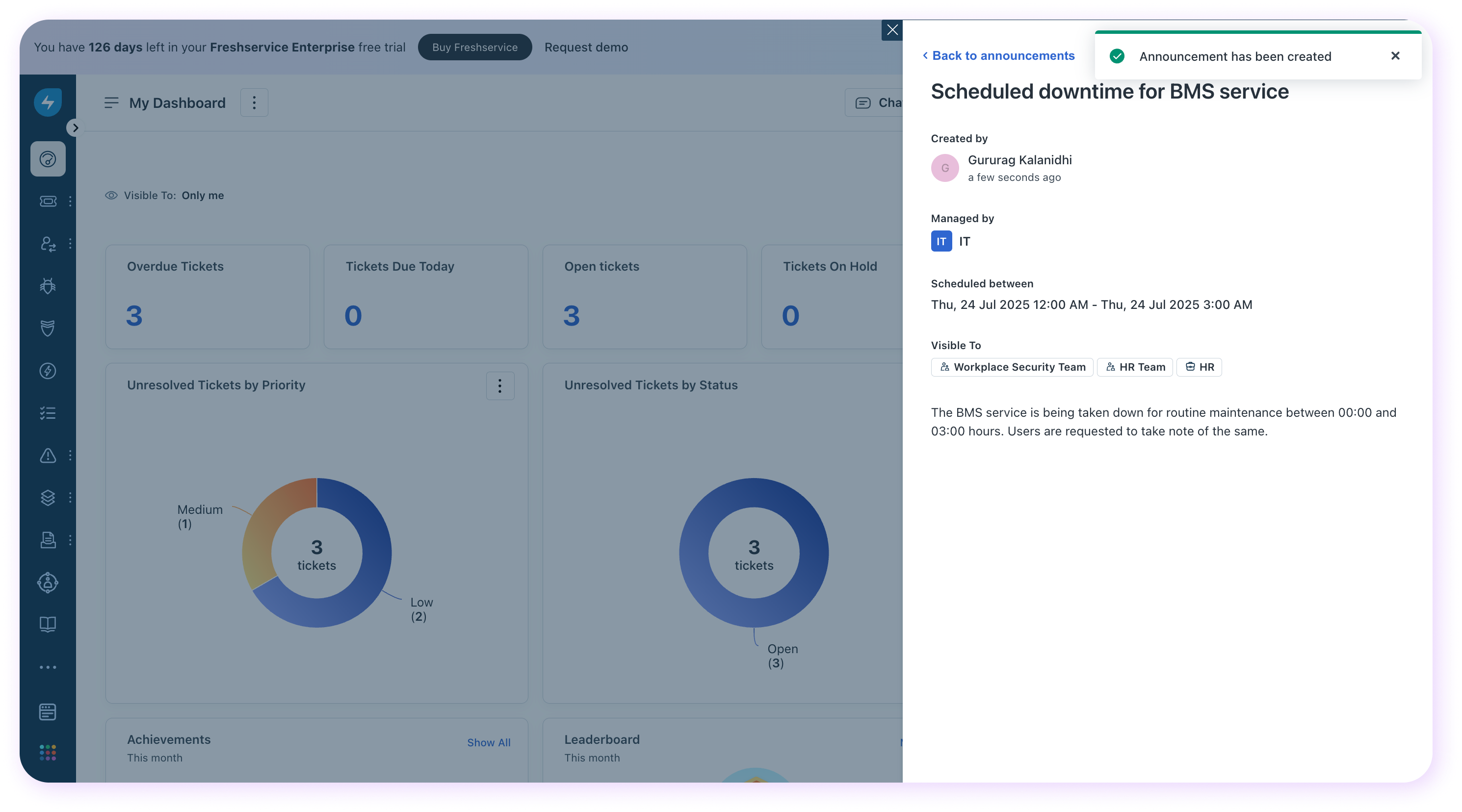Open the Solutions book icon

48,624
